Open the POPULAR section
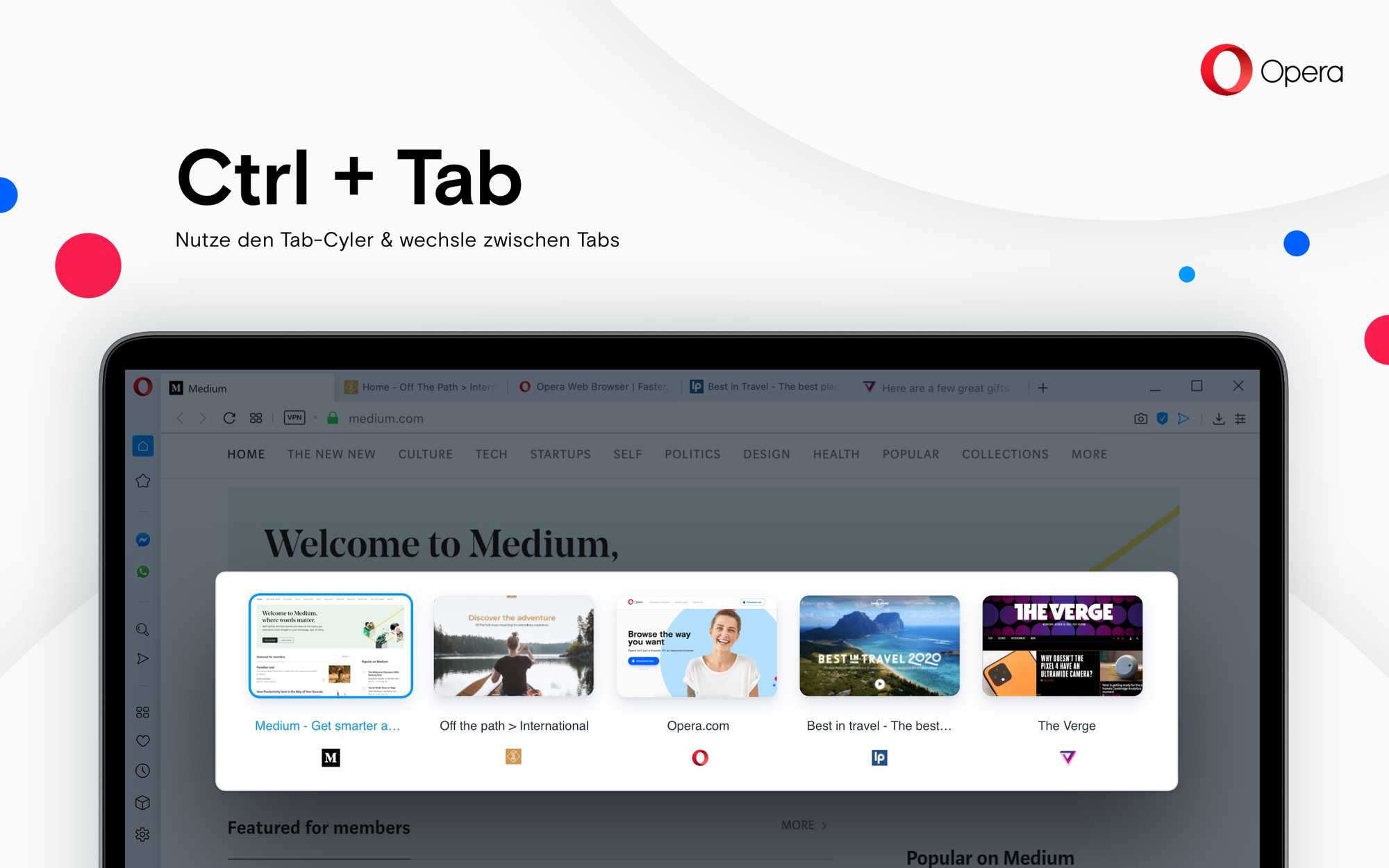1389x868 pixels. 910,454
